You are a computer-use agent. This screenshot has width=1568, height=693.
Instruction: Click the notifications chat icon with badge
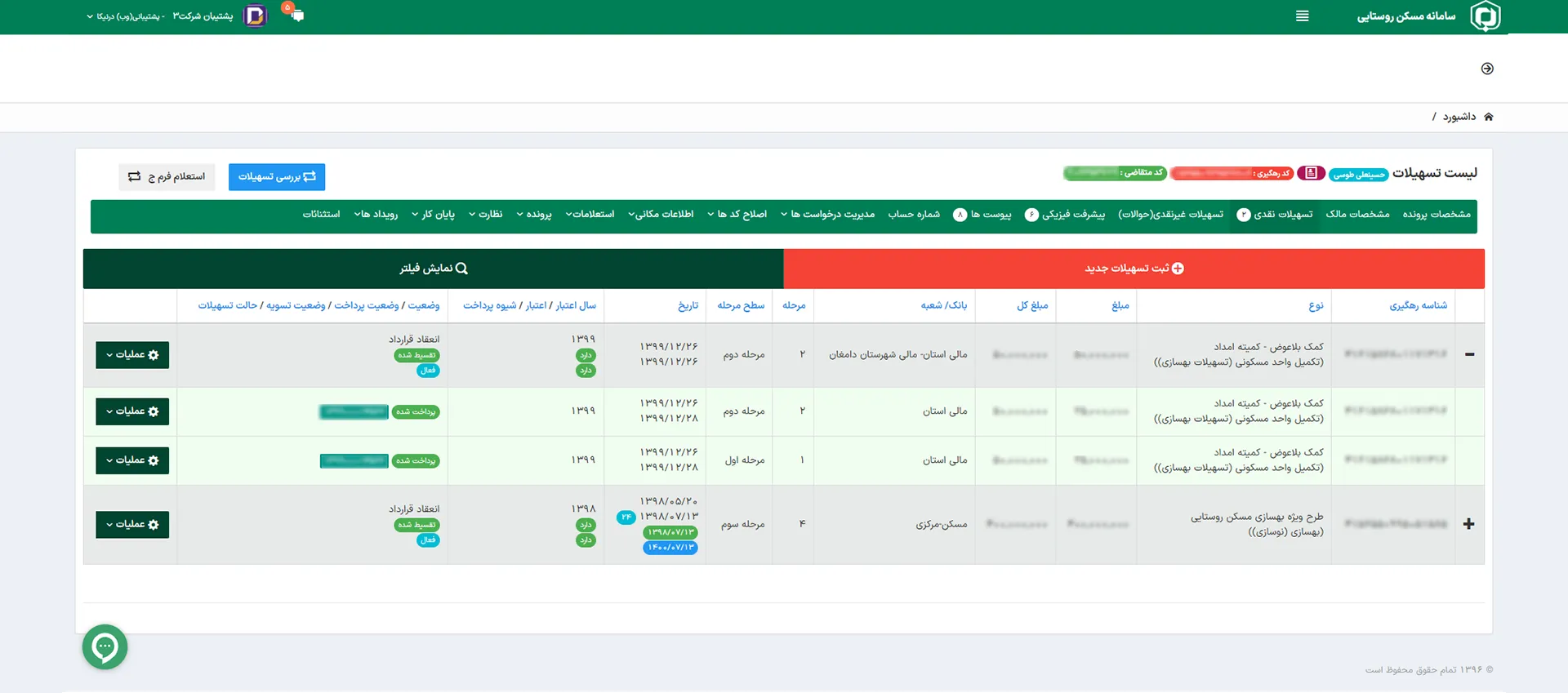[x=296, y=15]
